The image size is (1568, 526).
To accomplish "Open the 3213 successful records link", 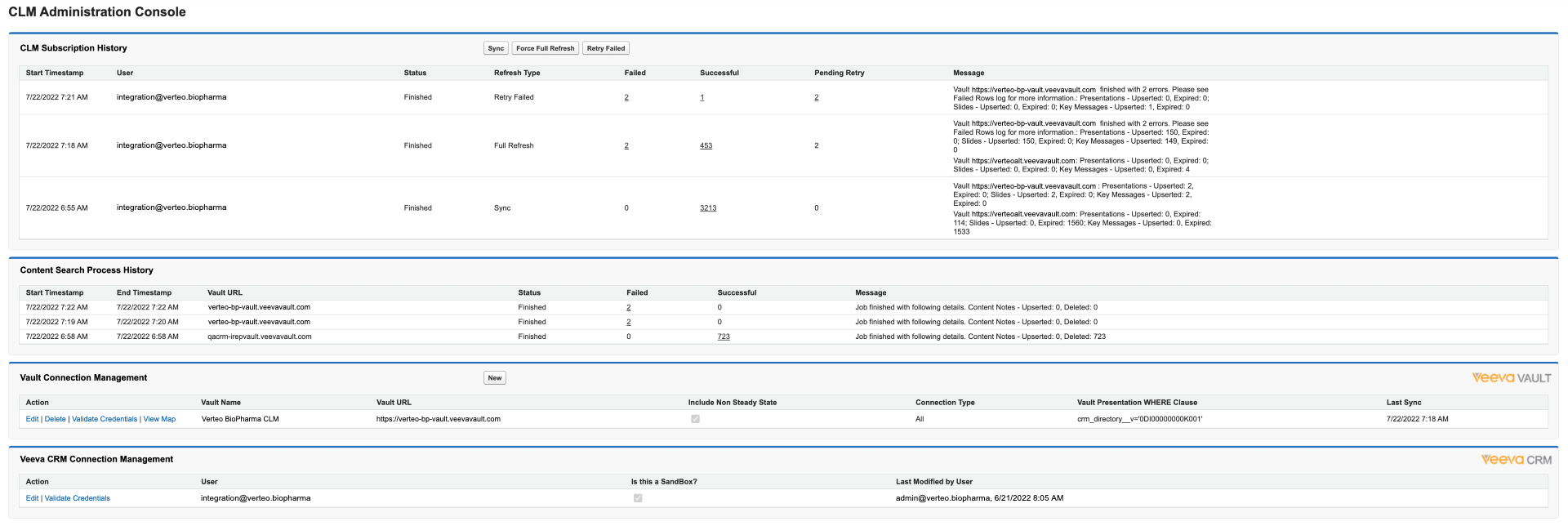I will (708, 208).
